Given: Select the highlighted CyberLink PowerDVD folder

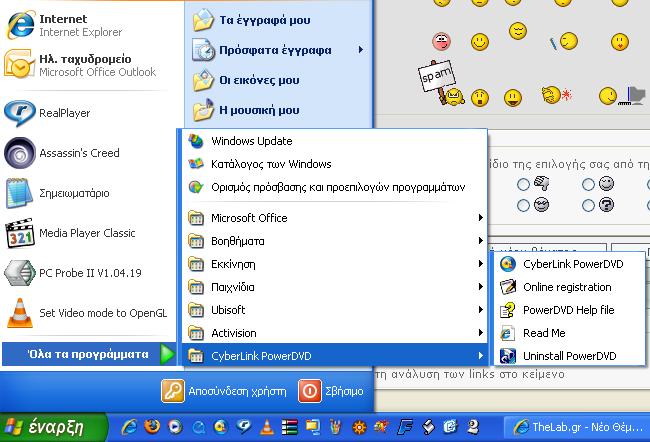Looking at the screenshot, I should pos(334,356).
